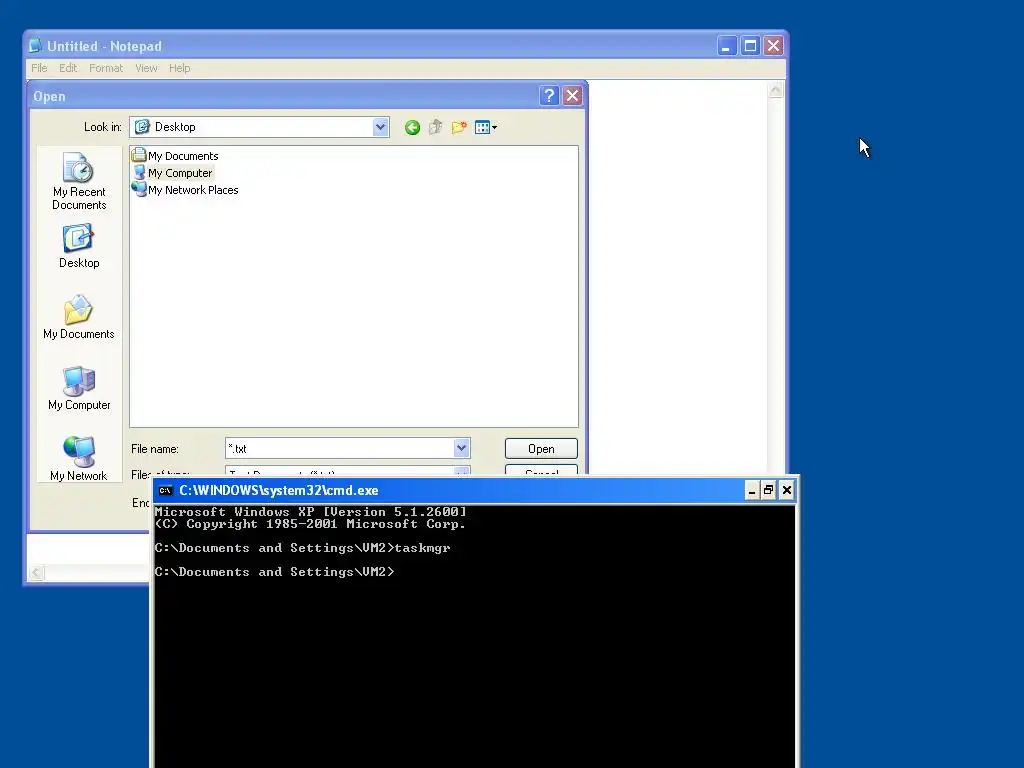This screenshot has height=768, width=1024.
Task: Open Notepad's Help menu
Action: click(x=180, y=68)
